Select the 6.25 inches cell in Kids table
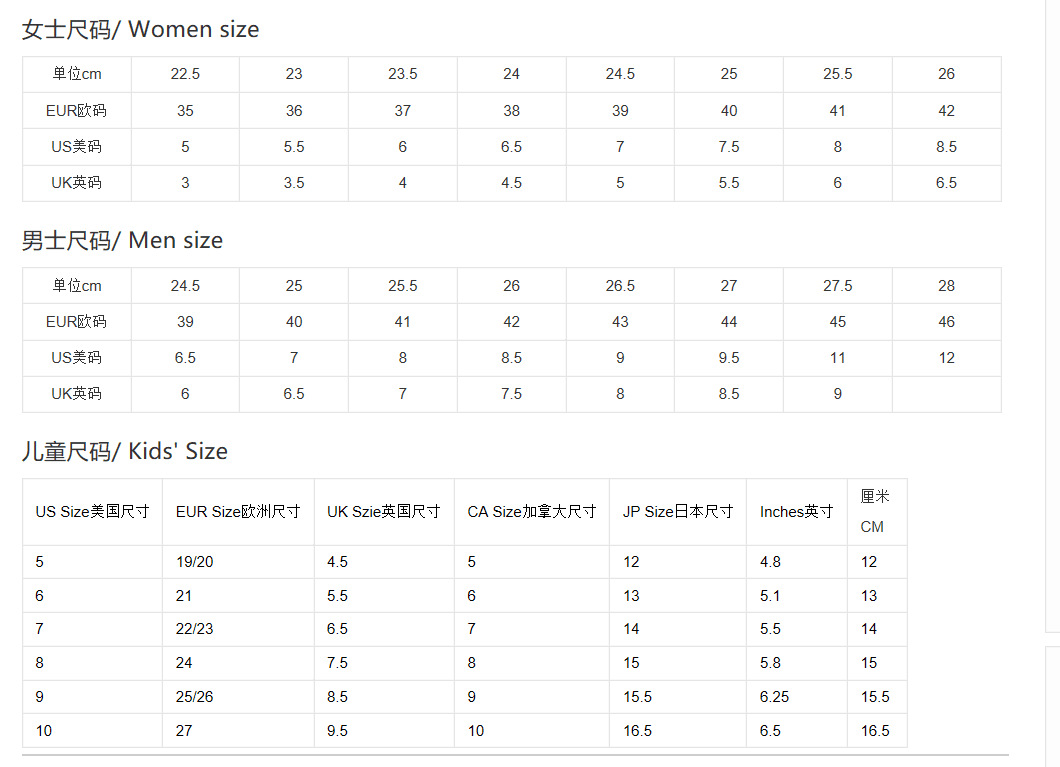Viewport: 1060px width, 767px height. (x=775, y=697)
